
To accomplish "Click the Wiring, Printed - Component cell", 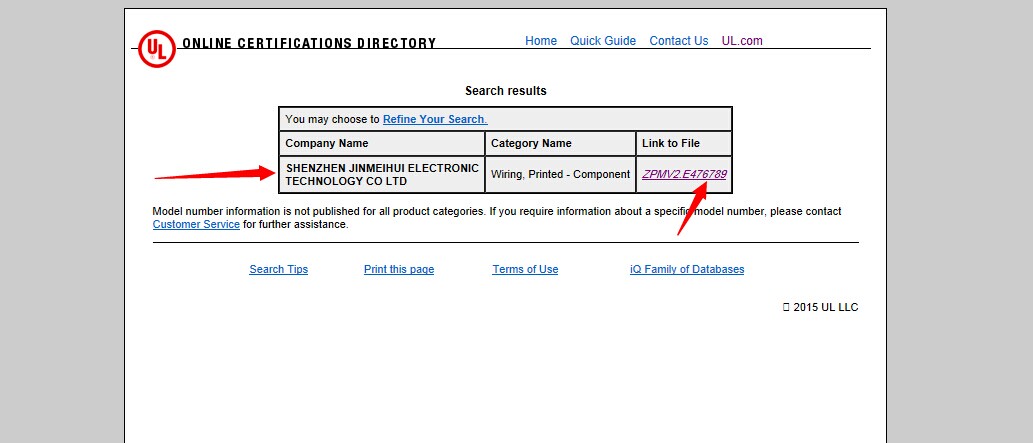I will 560,175.
